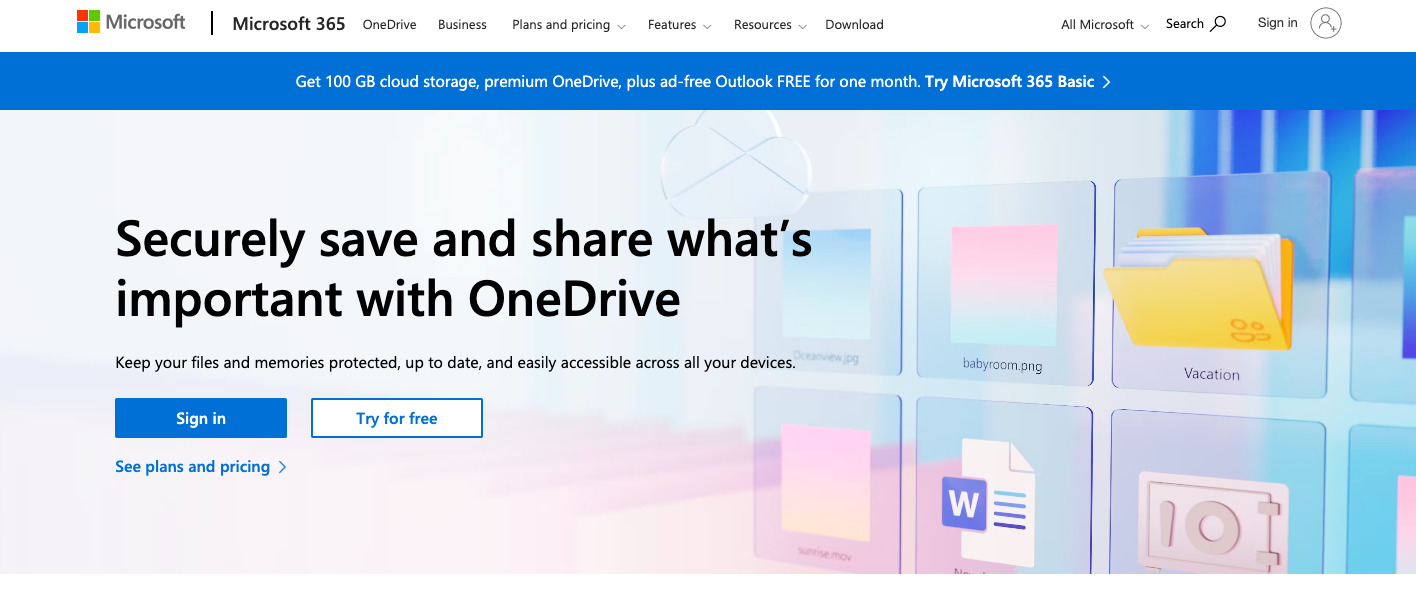Image resolution: width=1416 pixels, height=609 pixels.
Task: Open the OneDrive nav item
Action: [x=390, y=25]
